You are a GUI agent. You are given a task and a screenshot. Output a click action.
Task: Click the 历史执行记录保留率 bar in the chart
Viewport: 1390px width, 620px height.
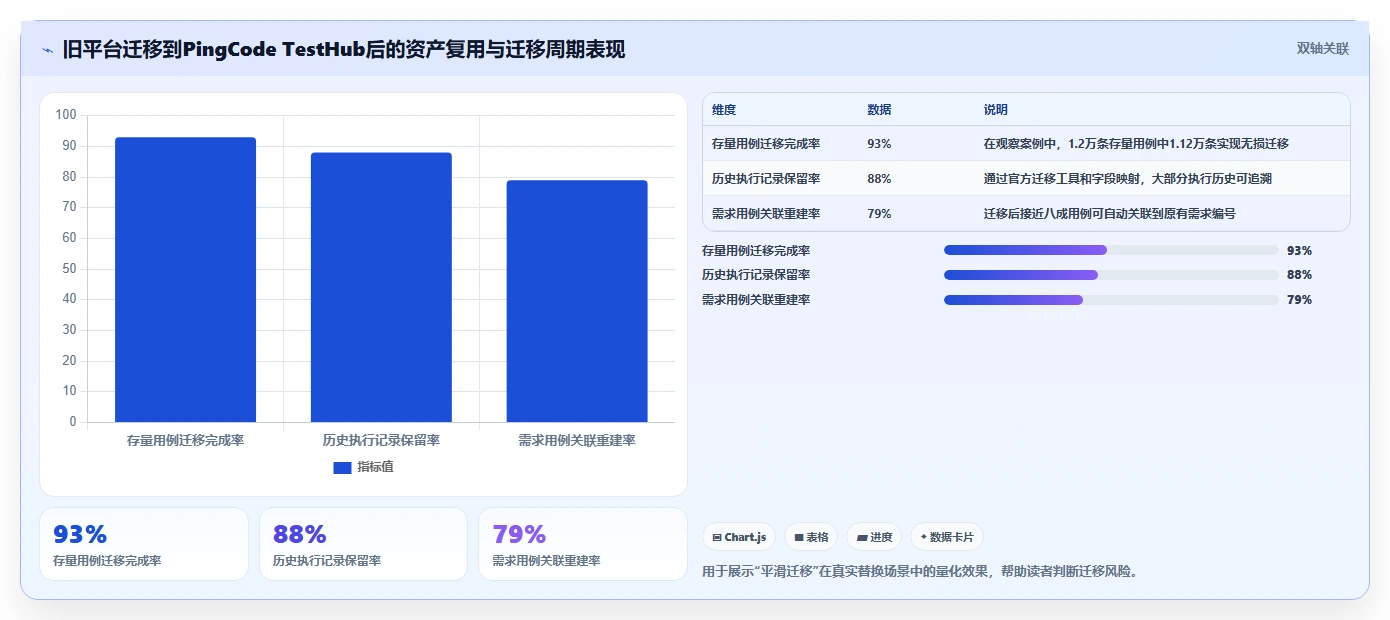click(x=381, y=287)
